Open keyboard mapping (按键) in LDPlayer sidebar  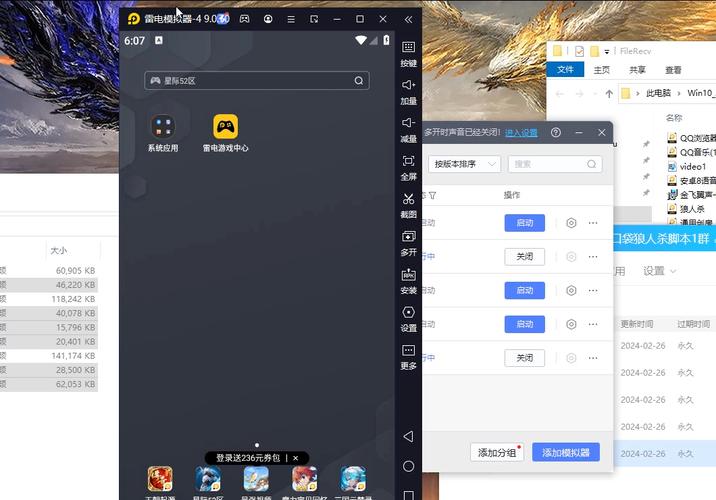pos(408,54)
